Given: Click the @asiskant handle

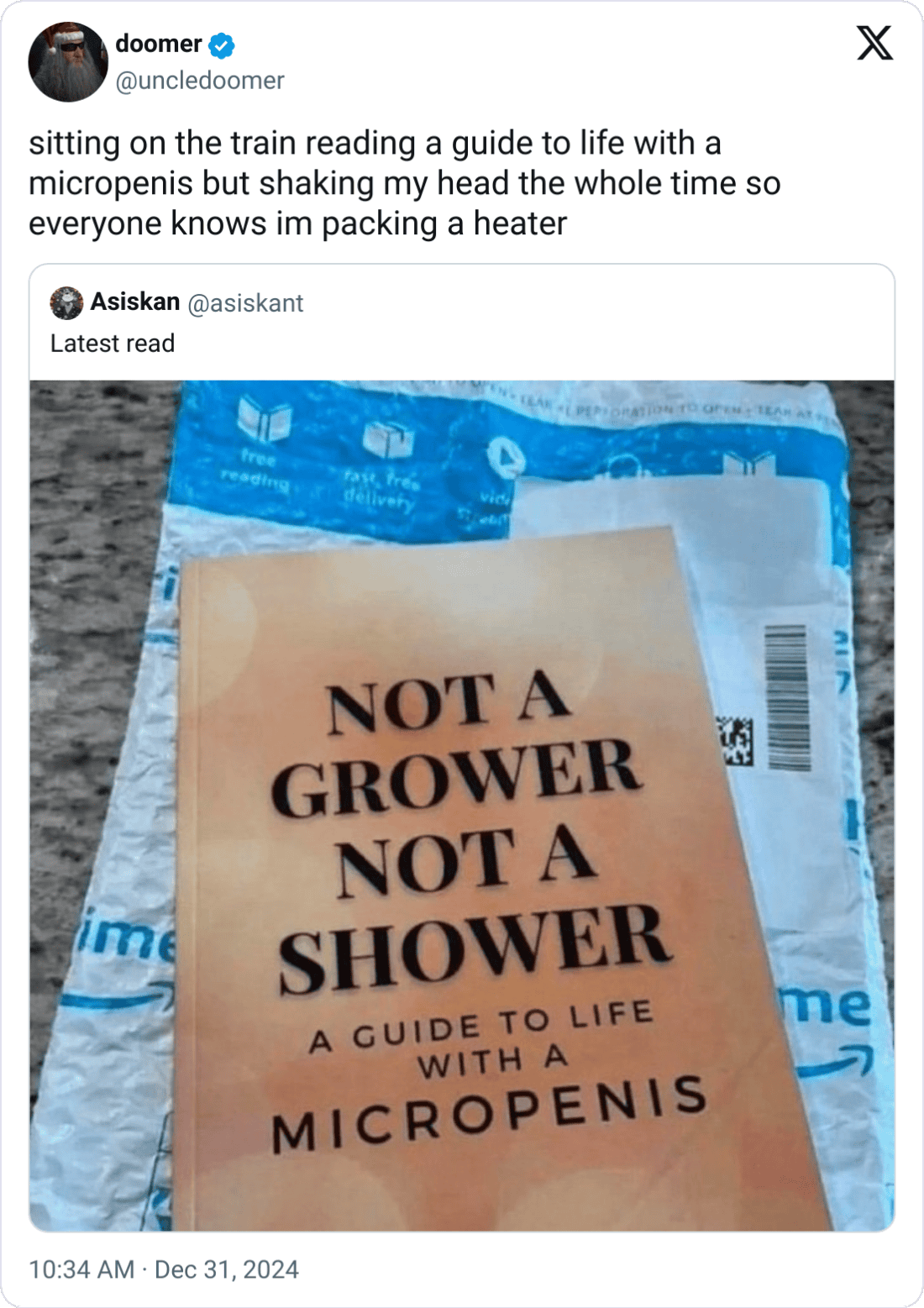Looking at the screenshot, I should coord(245,302).
